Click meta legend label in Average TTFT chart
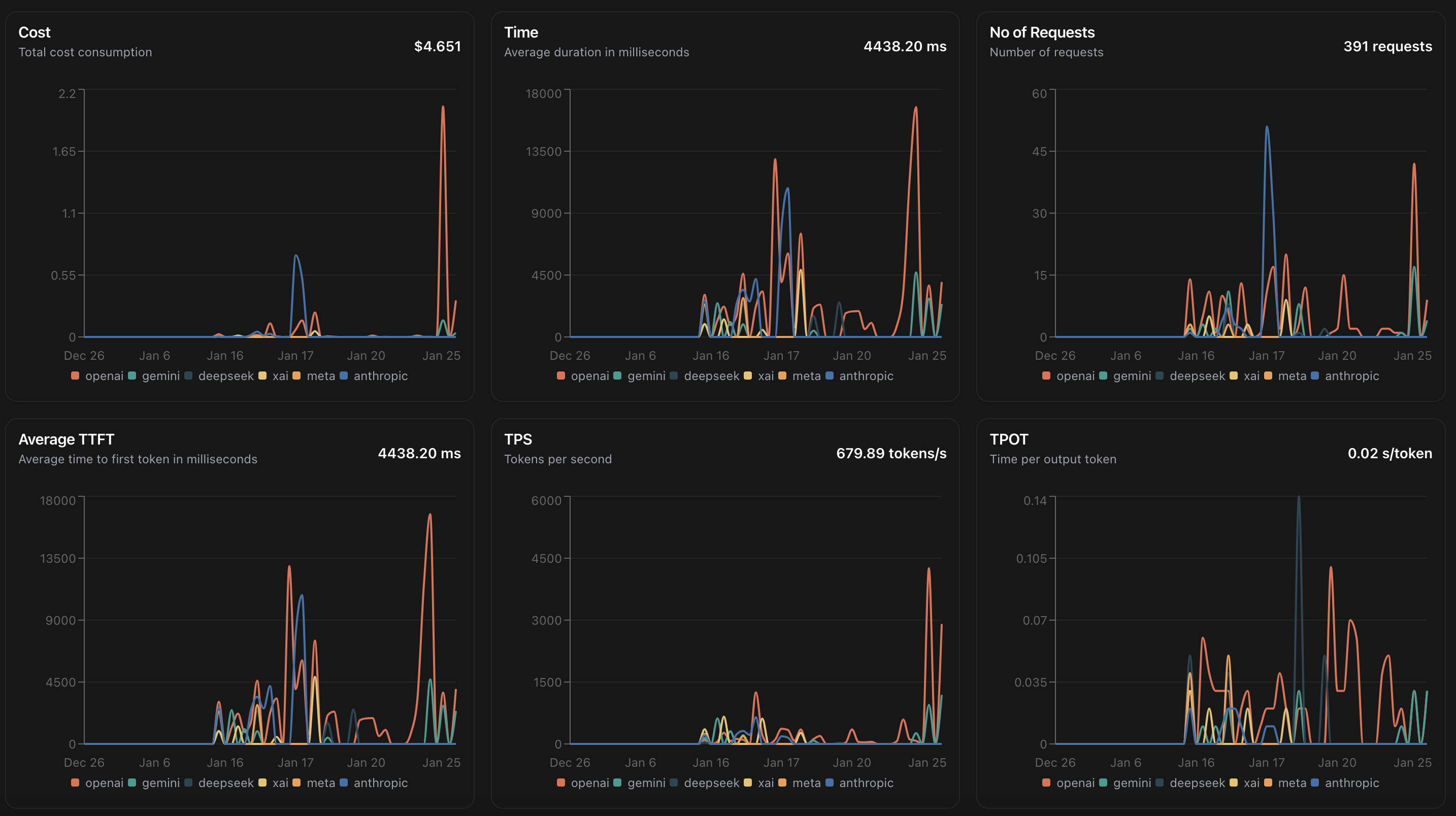The height and width of the screenshot is (816, 1456). (321, 783)
